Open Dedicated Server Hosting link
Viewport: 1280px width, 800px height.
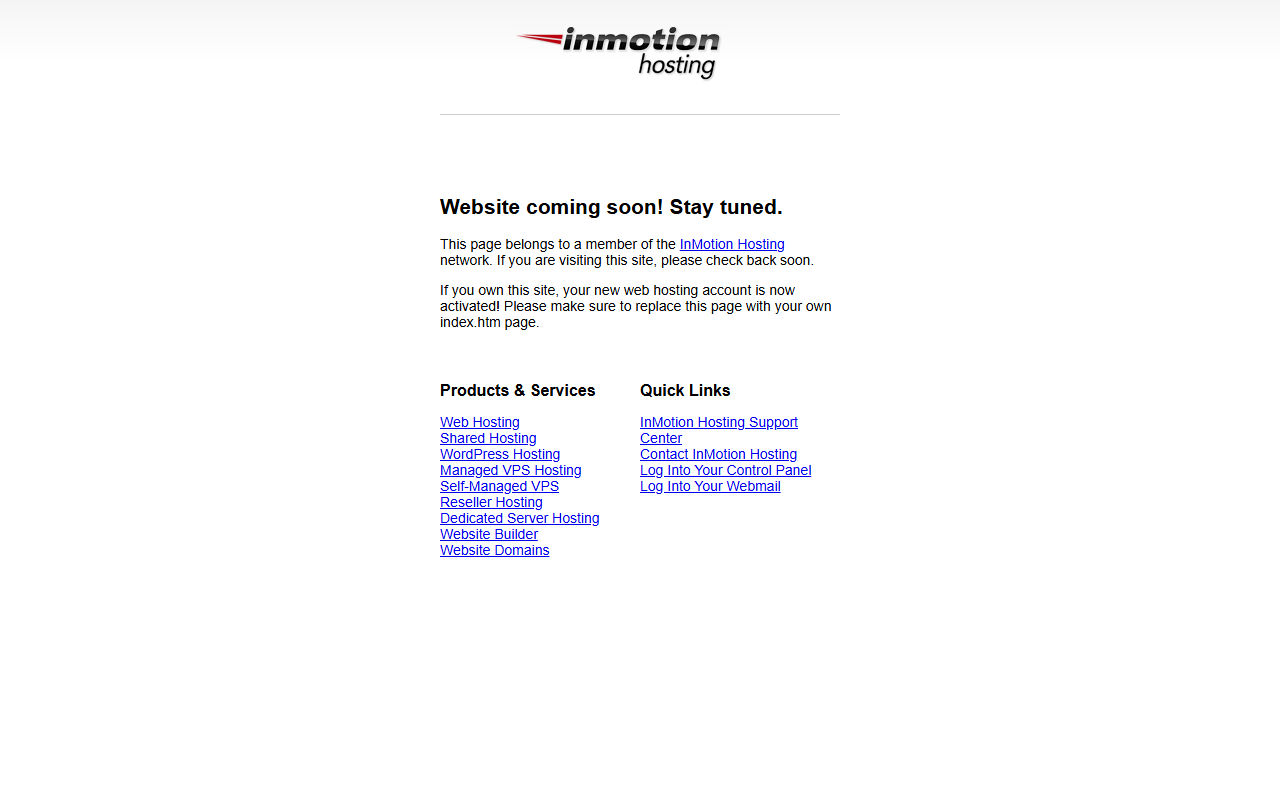[x=520, y=518]
